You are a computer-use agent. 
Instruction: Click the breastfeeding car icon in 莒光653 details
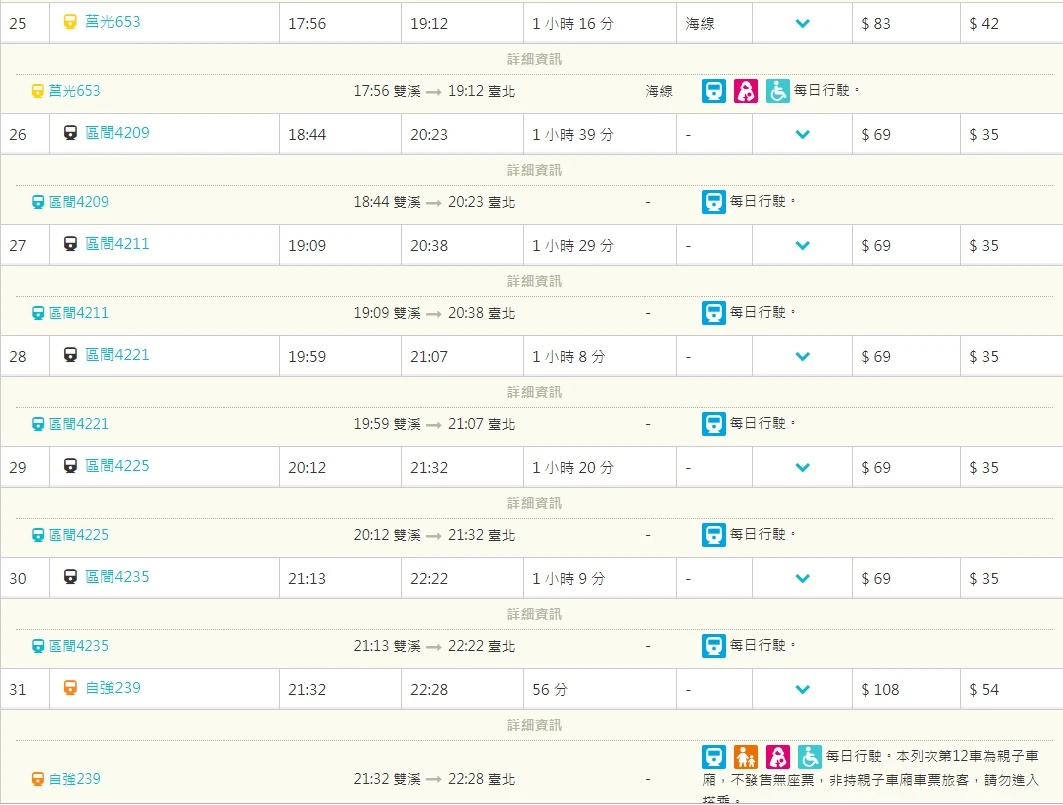(x=746, y=91)
